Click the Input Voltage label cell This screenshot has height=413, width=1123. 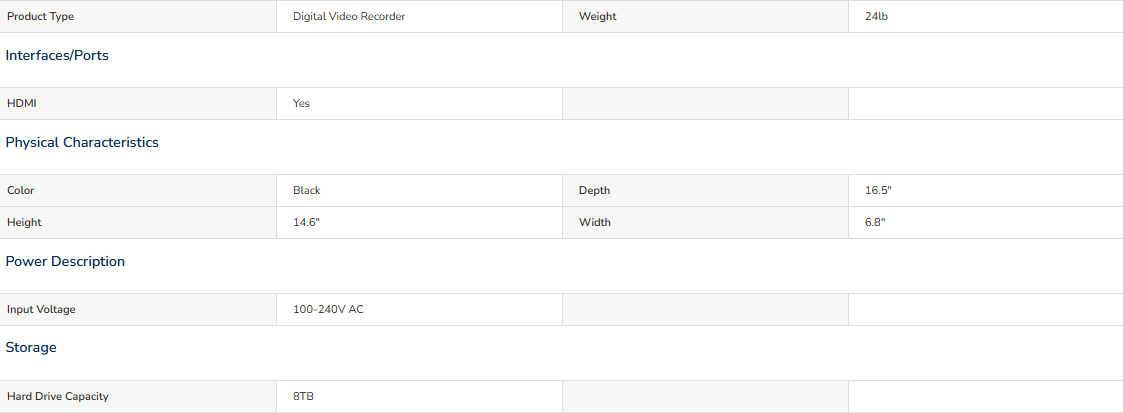(x=138, y=310)
